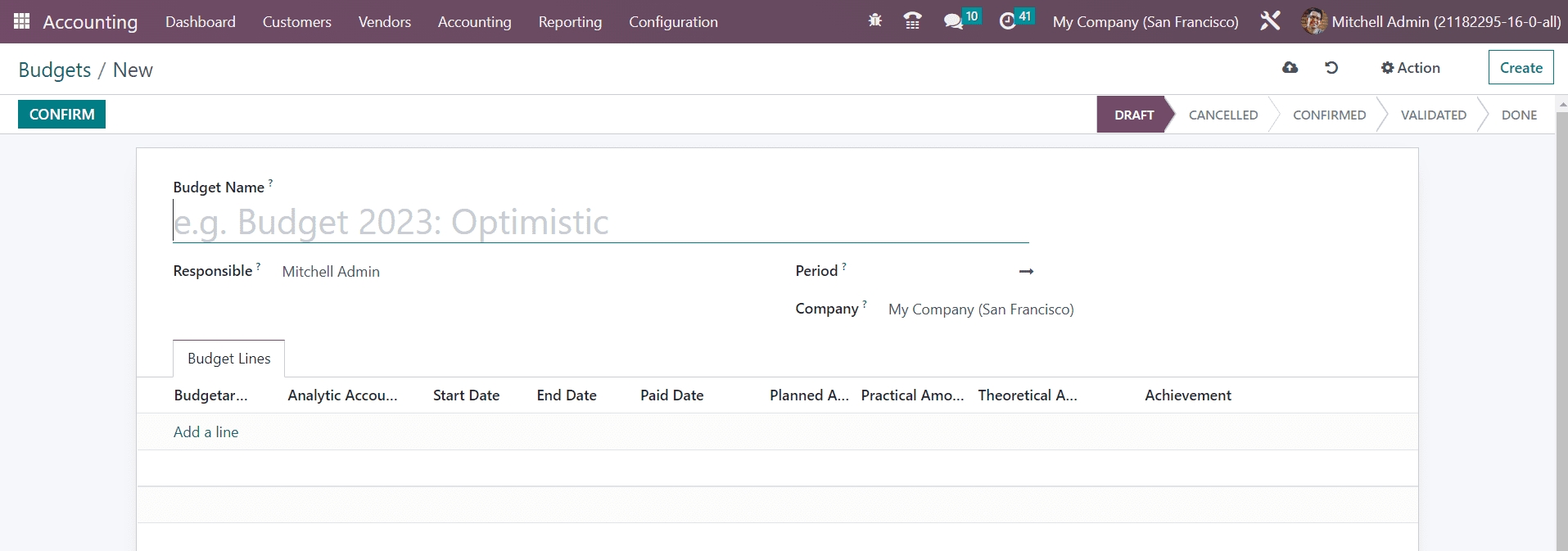Click Add a line link

206,432
